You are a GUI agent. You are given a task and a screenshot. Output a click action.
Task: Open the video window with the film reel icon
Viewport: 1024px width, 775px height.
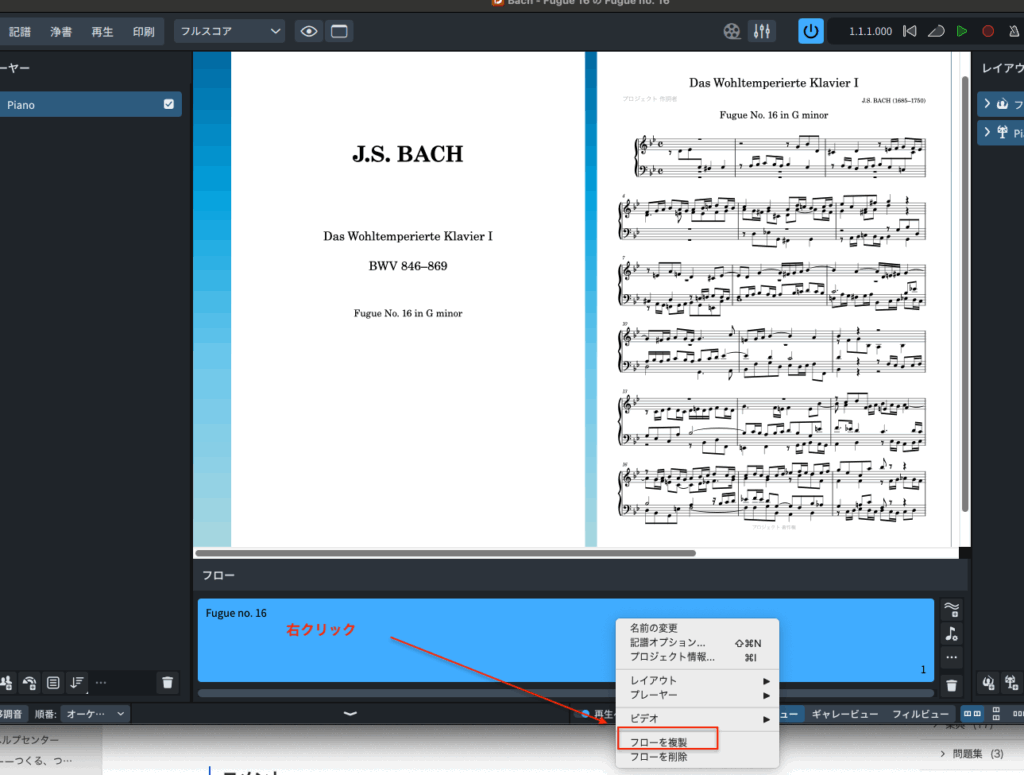point(732,31)
